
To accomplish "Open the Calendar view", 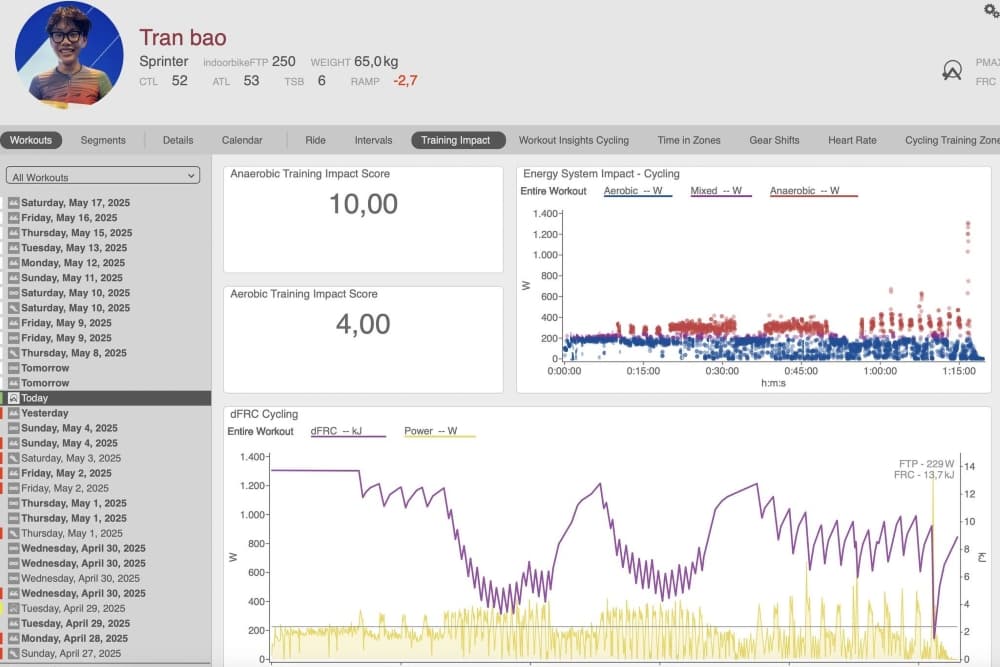I will click(242, 140).
